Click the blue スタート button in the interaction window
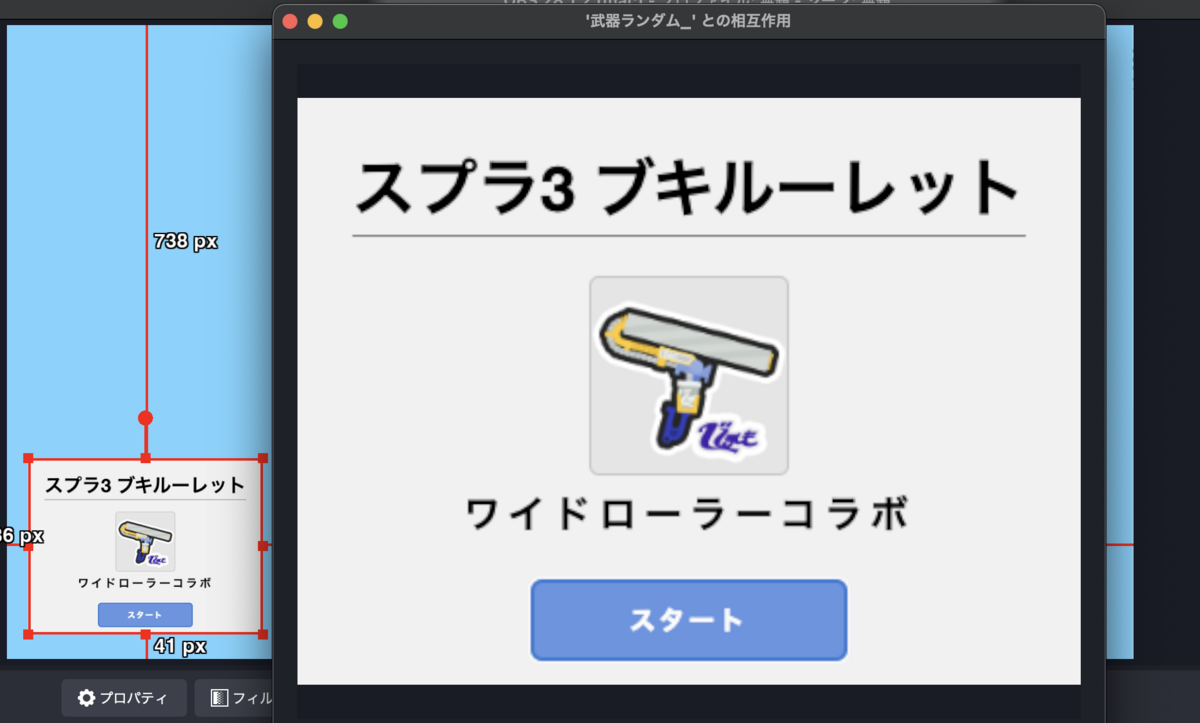Viewport: 1200px width, 723px height. 689,620
